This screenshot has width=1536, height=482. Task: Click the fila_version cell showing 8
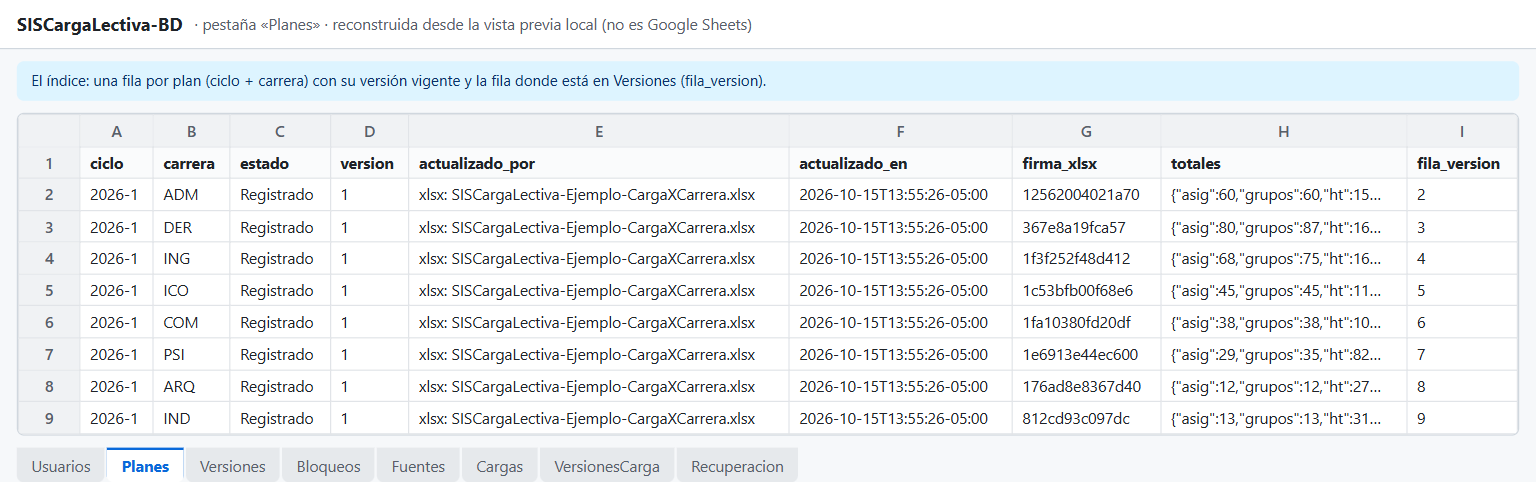[1462, 387]
